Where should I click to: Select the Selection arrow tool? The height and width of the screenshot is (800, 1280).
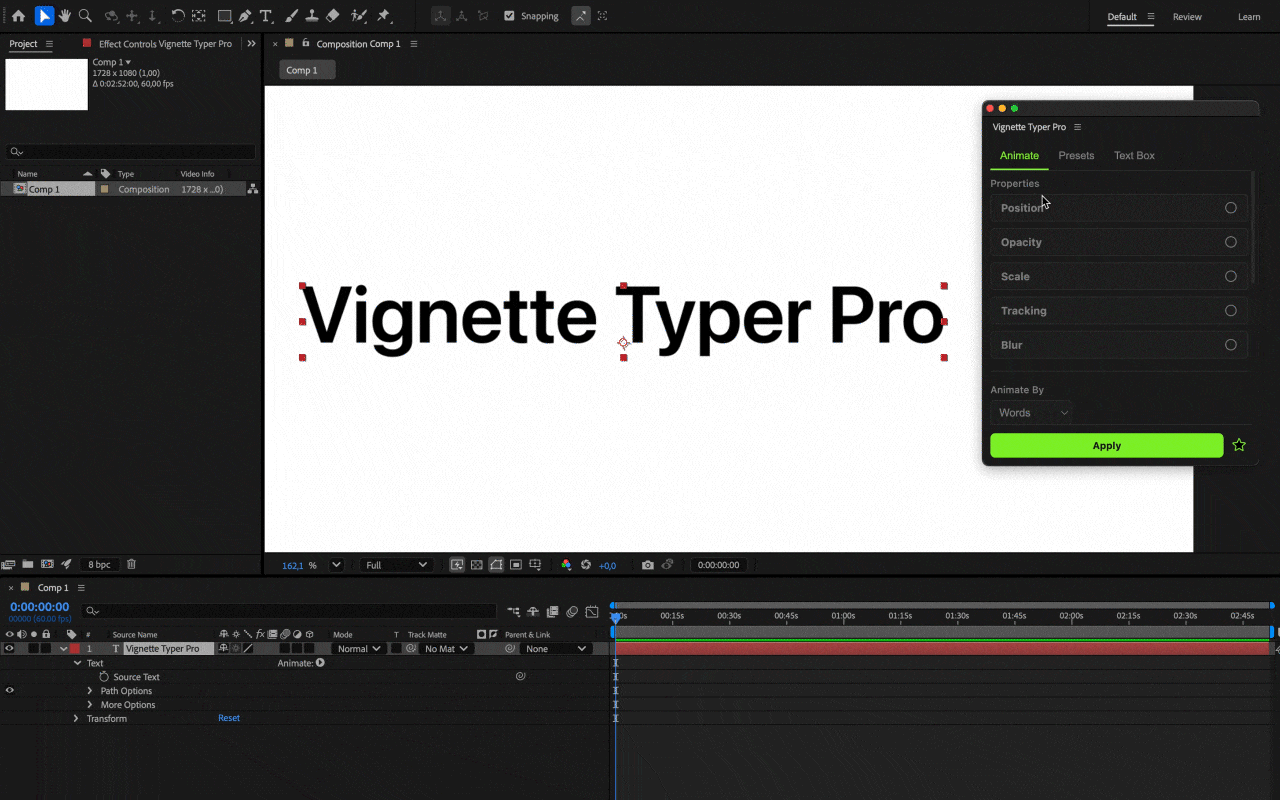pos(44,16)
